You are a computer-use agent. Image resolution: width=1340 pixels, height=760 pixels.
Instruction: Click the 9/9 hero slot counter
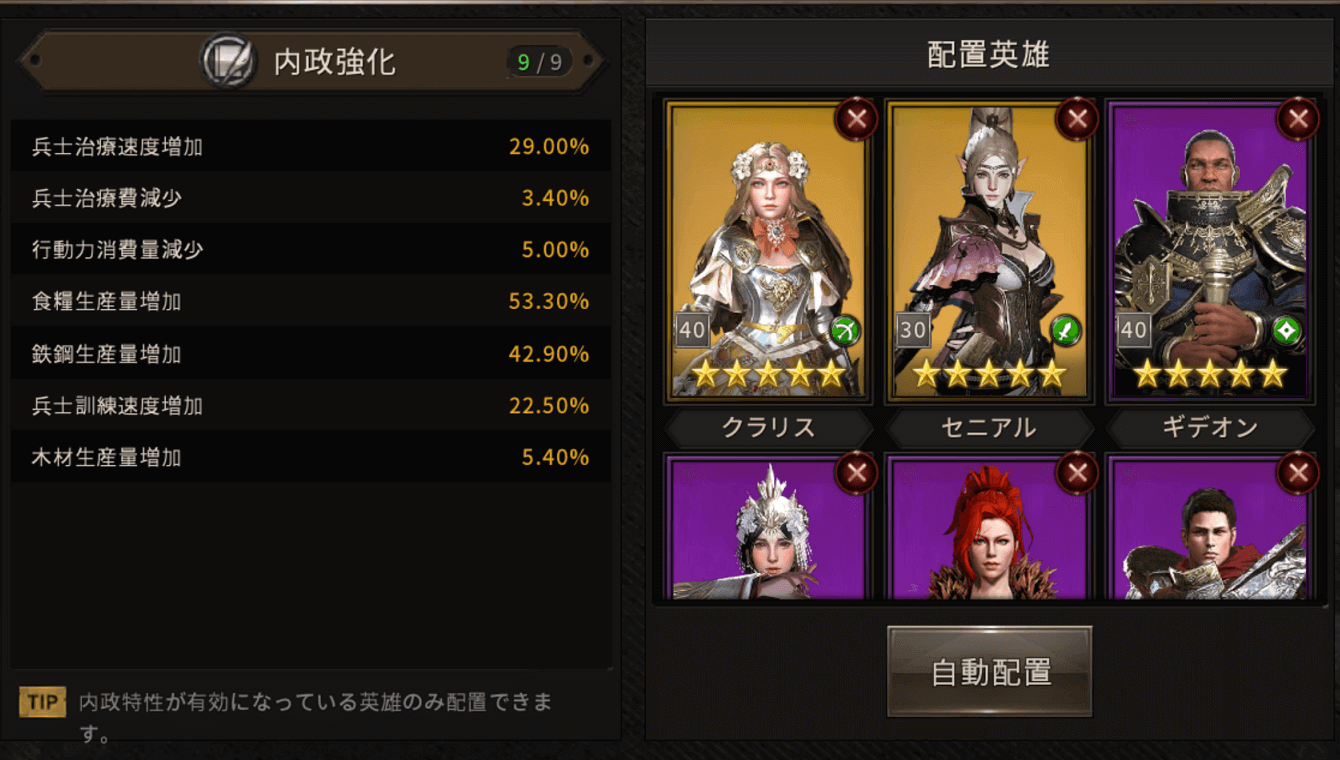click(539, 63)
